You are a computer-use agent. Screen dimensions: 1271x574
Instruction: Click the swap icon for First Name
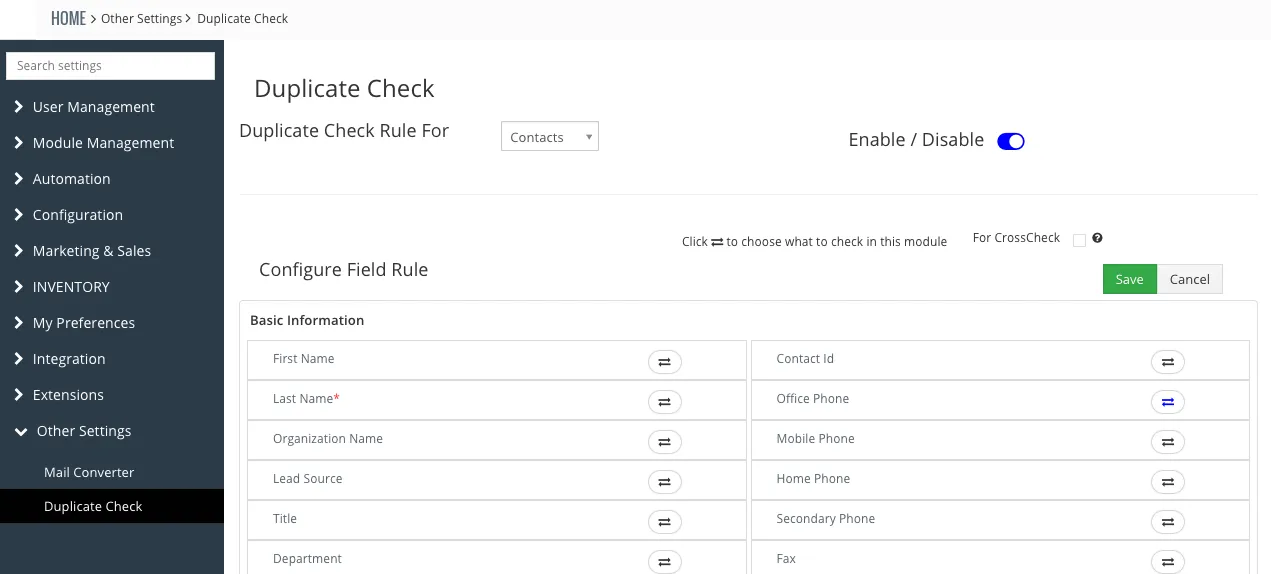pos(664,362)
